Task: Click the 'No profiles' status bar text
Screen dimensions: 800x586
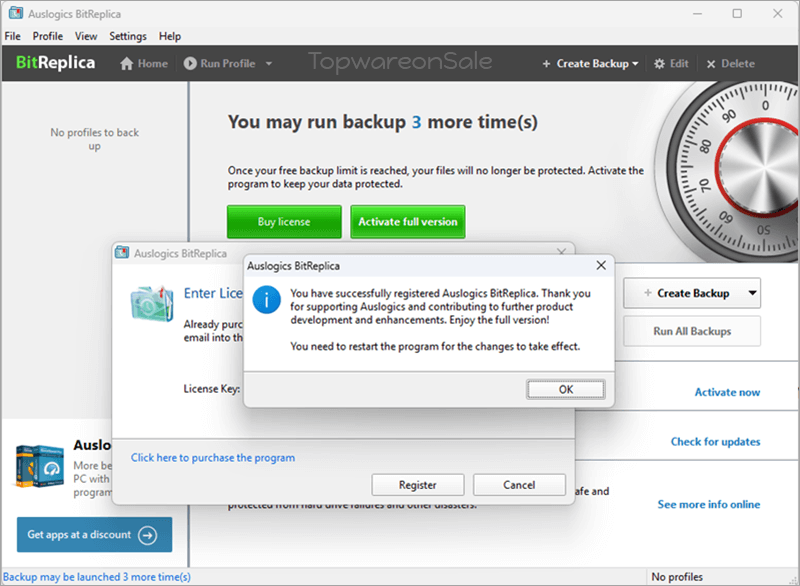Action: coord(677,577)
